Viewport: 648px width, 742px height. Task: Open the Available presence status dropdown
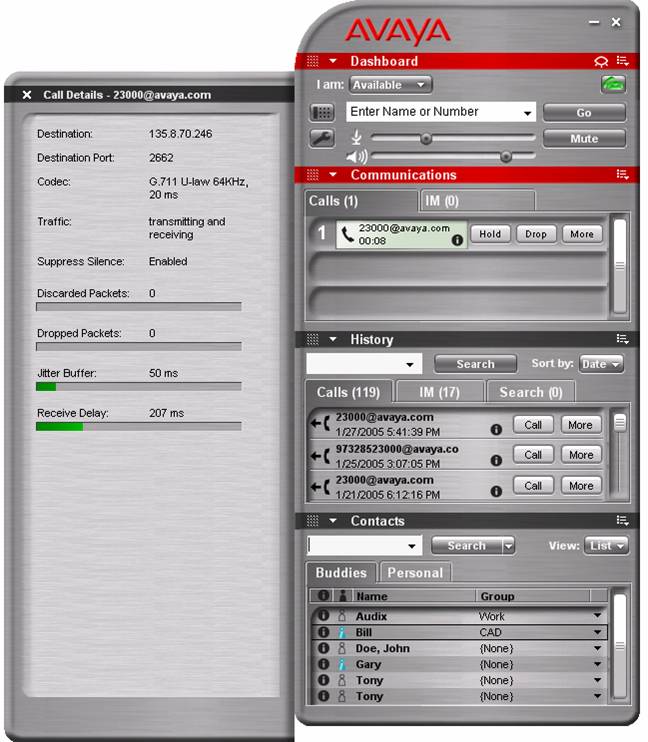point(391,85)
